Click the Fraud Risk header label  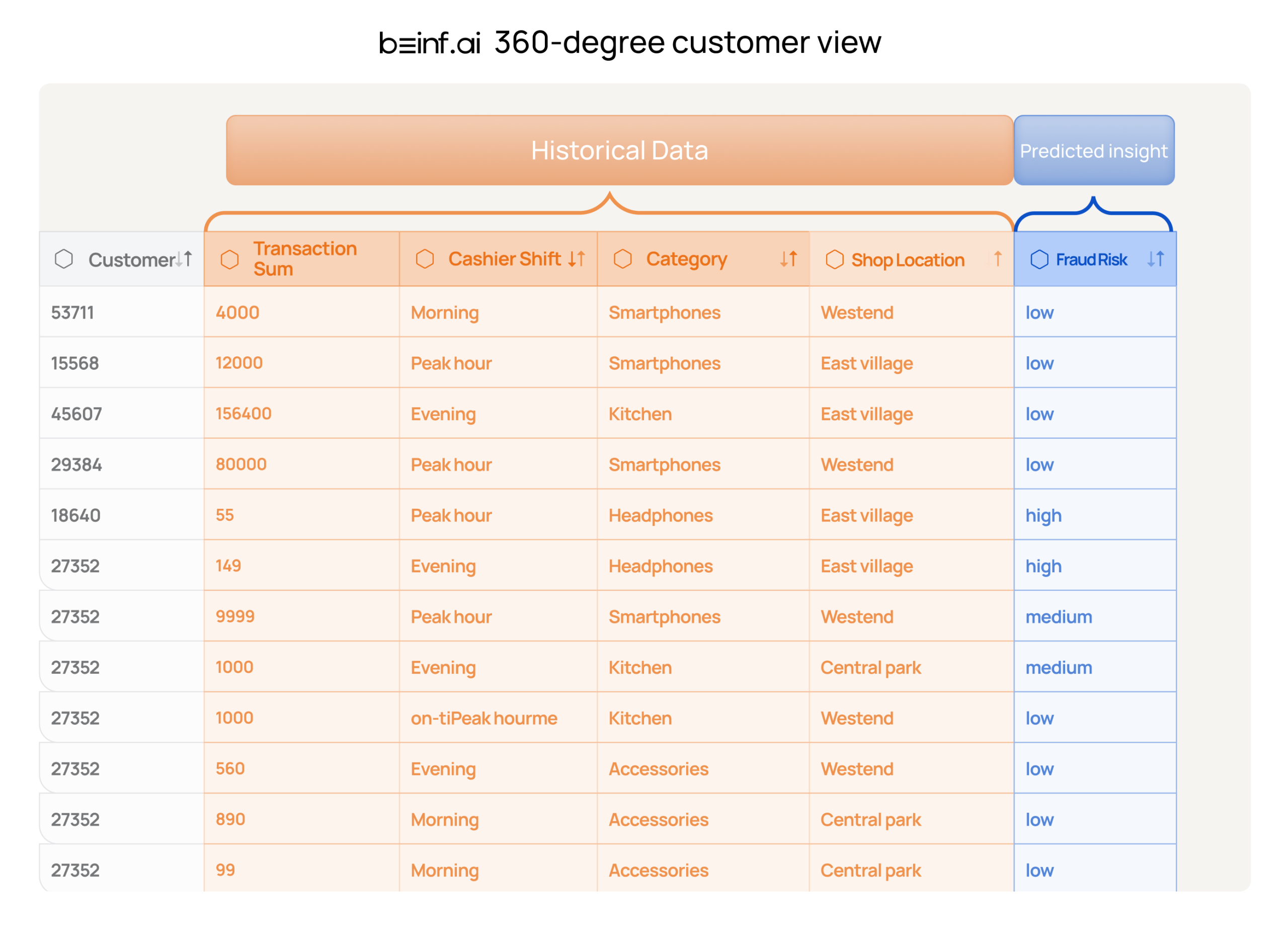[1091, 260]
